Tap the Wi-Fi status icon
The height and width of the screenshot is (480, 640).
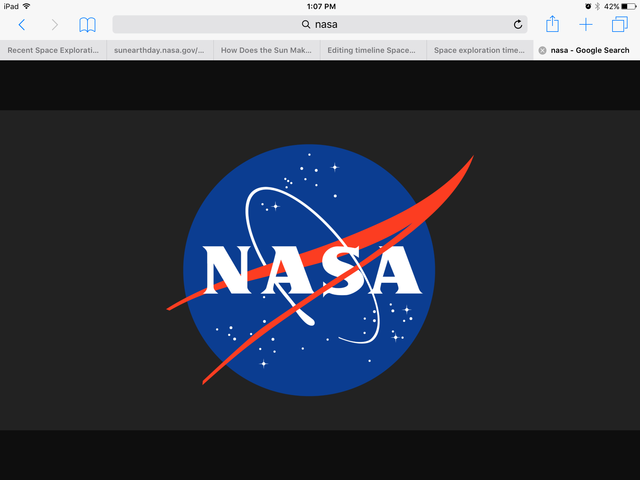point(27,6)
